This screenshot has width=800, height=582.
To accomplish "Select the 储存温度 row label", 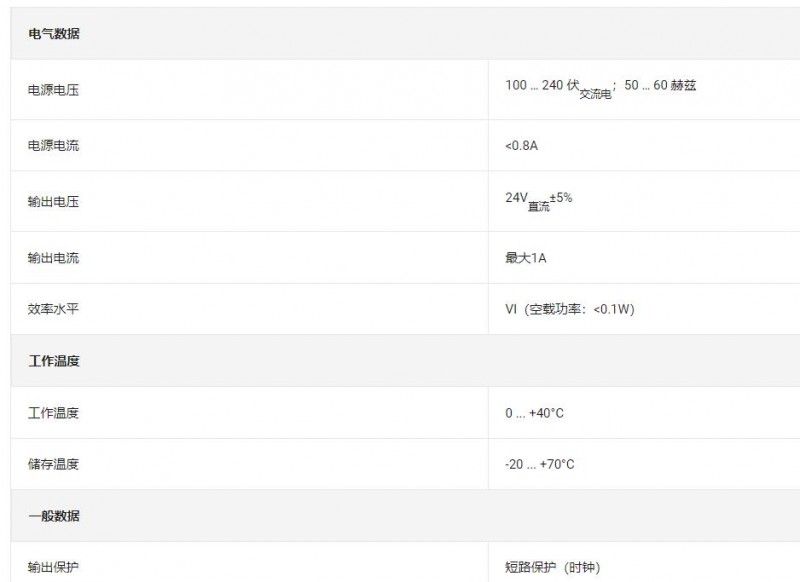I will [54, 464].
